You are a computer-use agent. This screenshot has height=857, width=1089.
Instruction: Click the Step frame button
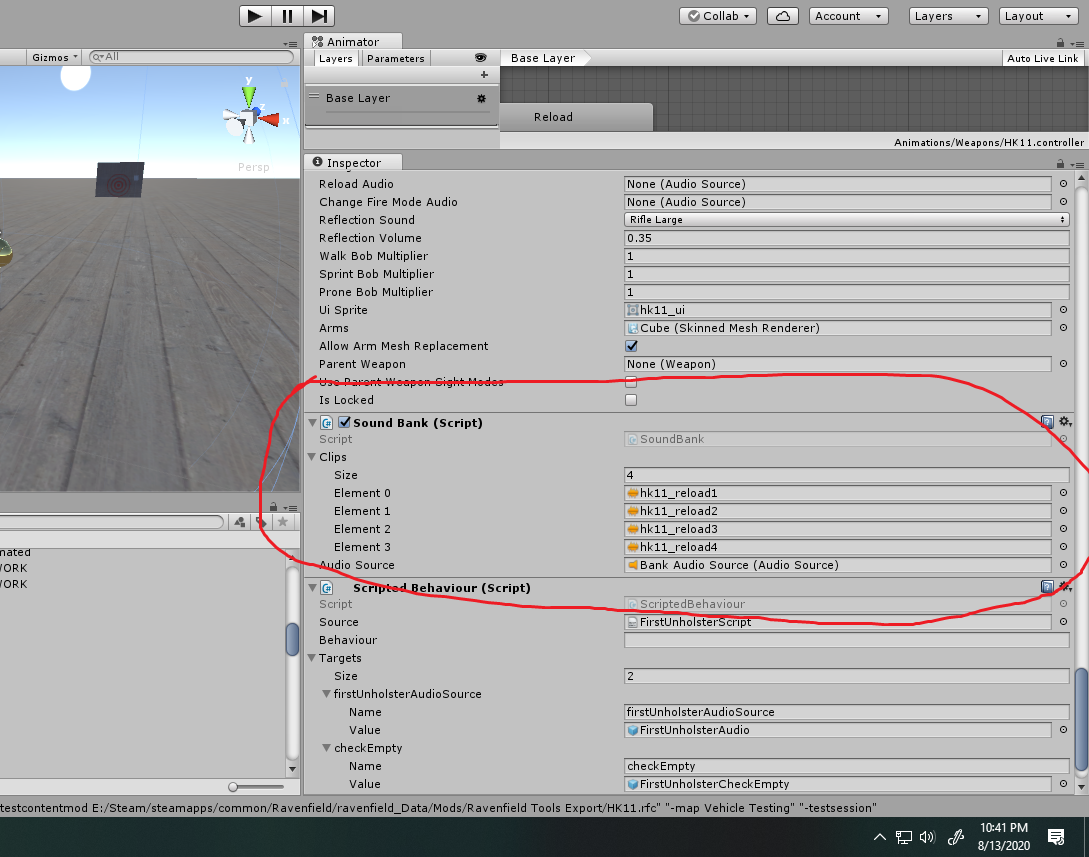319,16
